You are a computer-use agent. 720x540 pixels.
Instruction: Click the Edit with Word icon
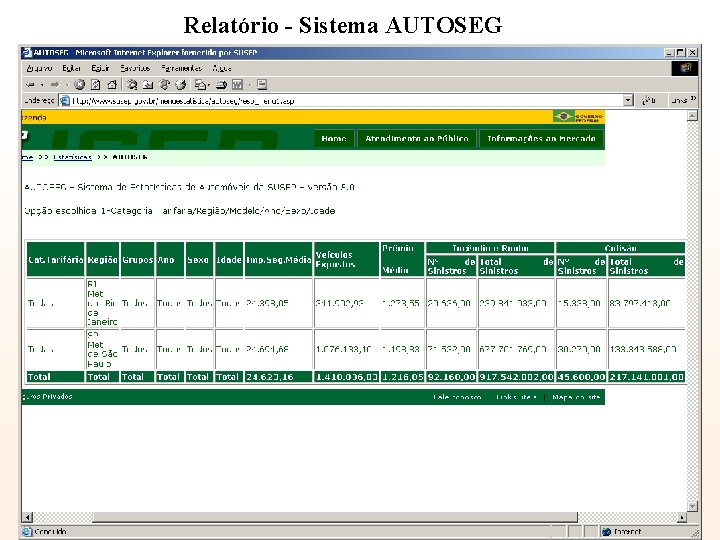tap(237, 84)
